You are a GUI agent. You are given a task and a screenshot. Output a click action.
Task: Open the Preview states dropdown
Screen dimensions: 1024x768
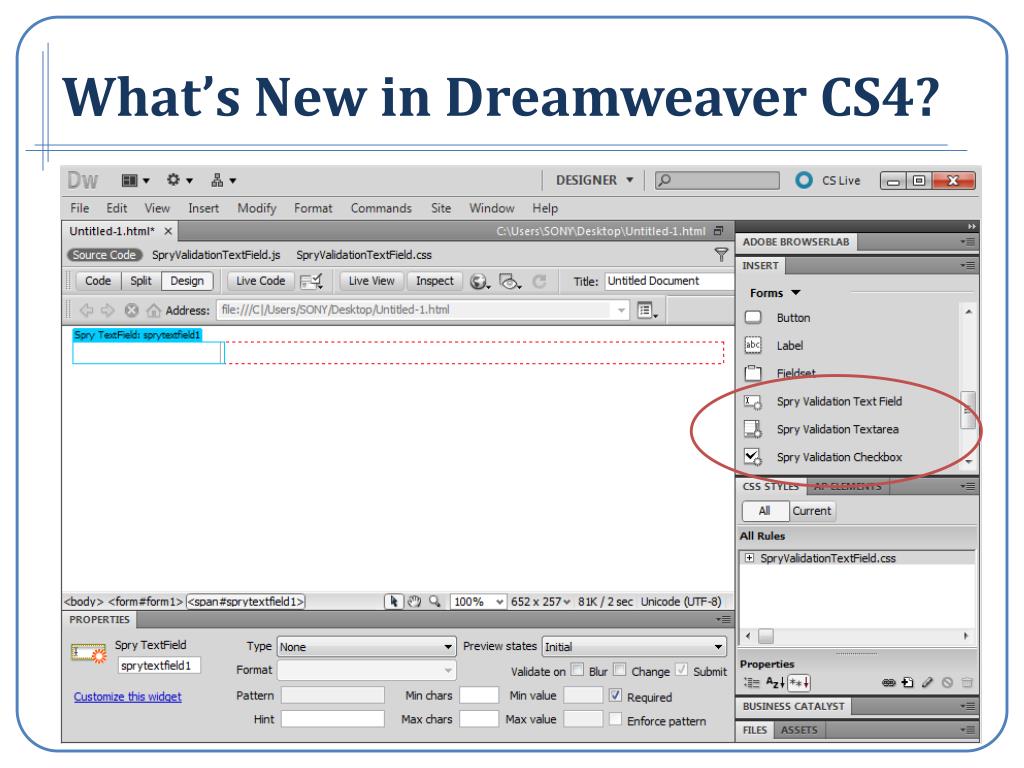634,647
